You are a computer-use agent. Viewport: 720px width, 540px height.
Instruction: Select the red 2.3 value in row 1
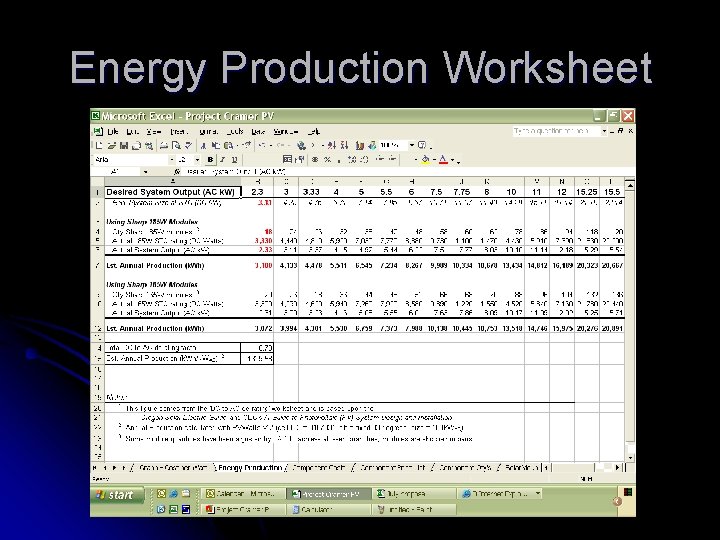tap(257, 192)
